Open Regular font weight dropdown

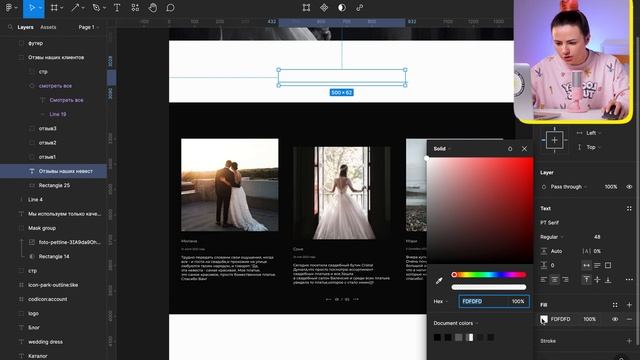point(552,237)
